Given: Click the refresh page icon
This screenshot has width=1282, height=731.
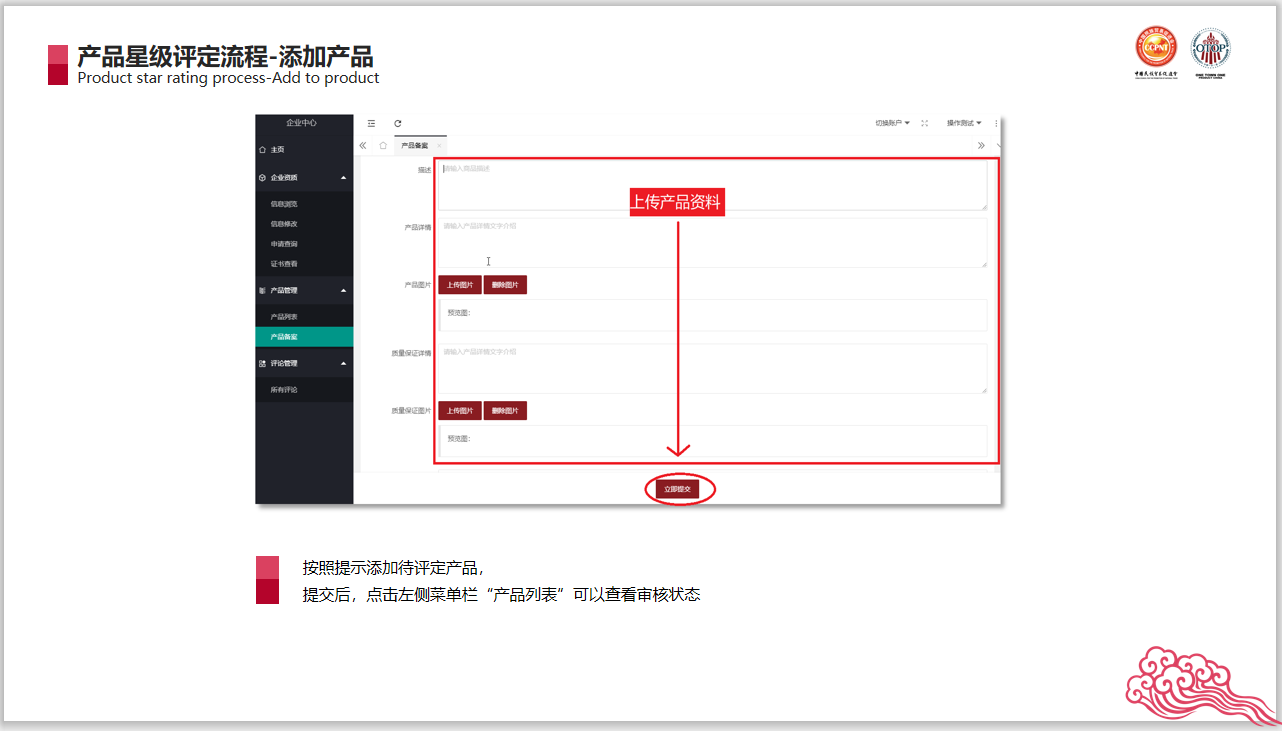Looking at the screenshot, I should pos(397,123).
